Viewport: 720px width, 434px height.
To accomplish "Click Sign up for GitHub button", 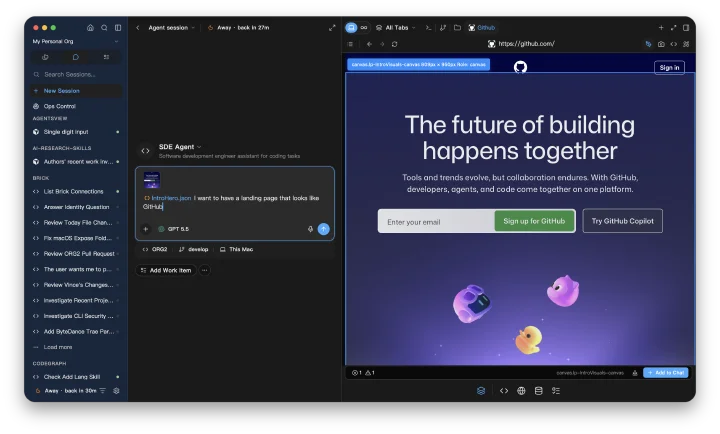I will [534, 221].
